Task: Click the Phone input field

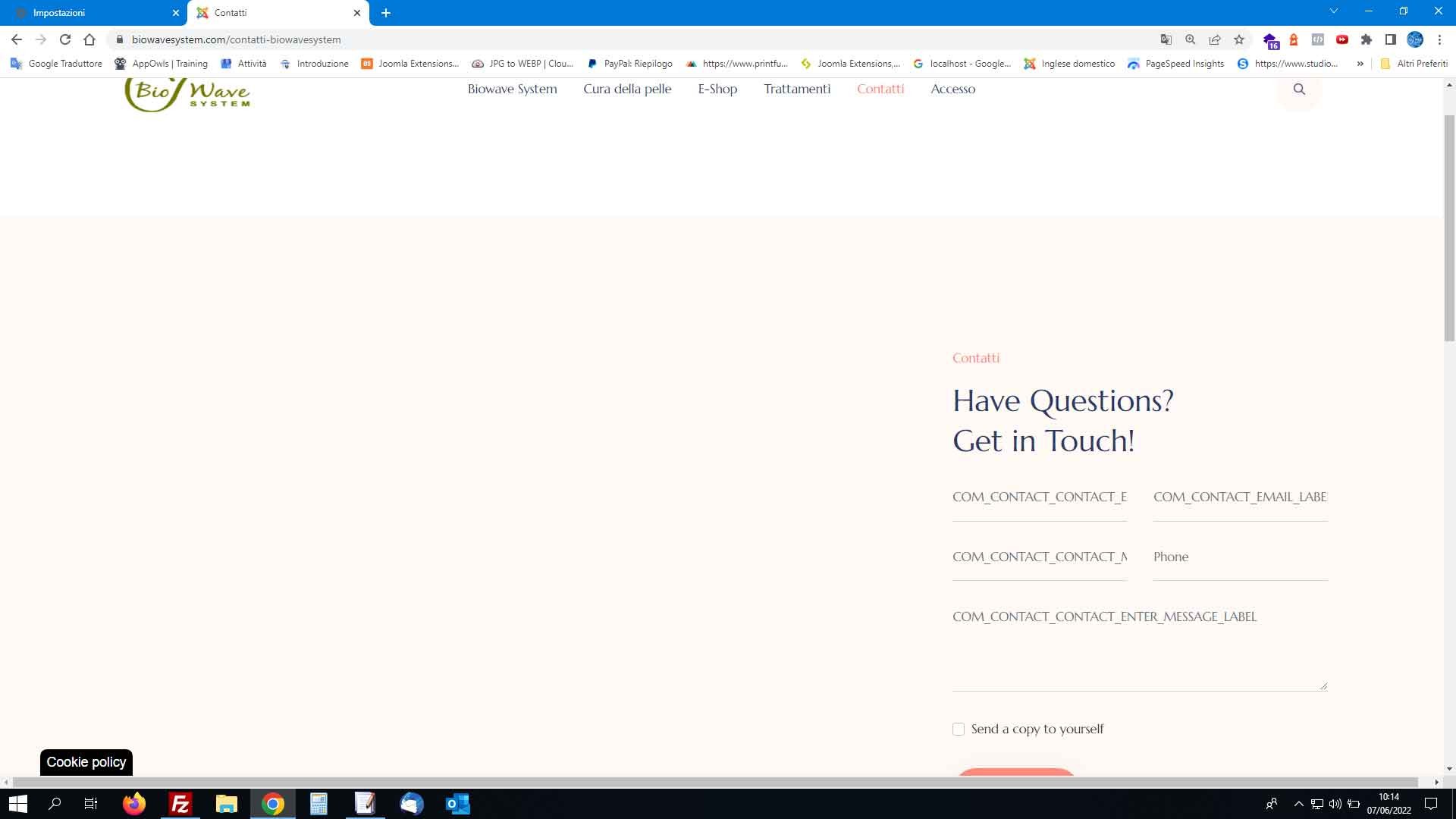Action: [1240, 557]
